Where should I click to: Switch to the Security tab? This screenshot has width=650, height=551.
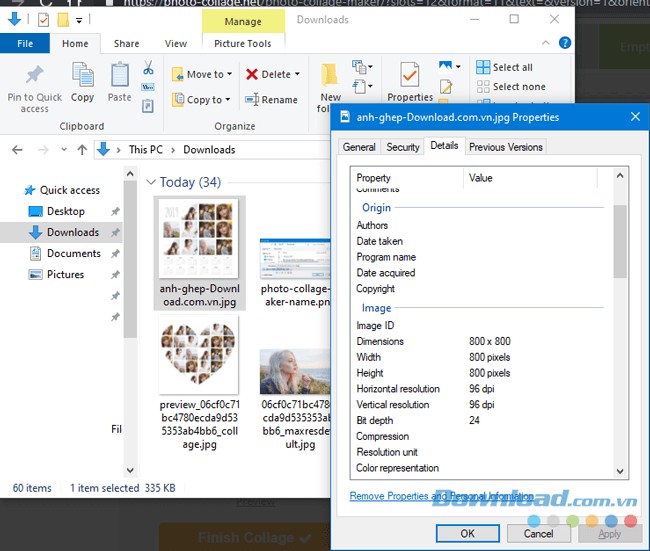click(x=402, y=147)
